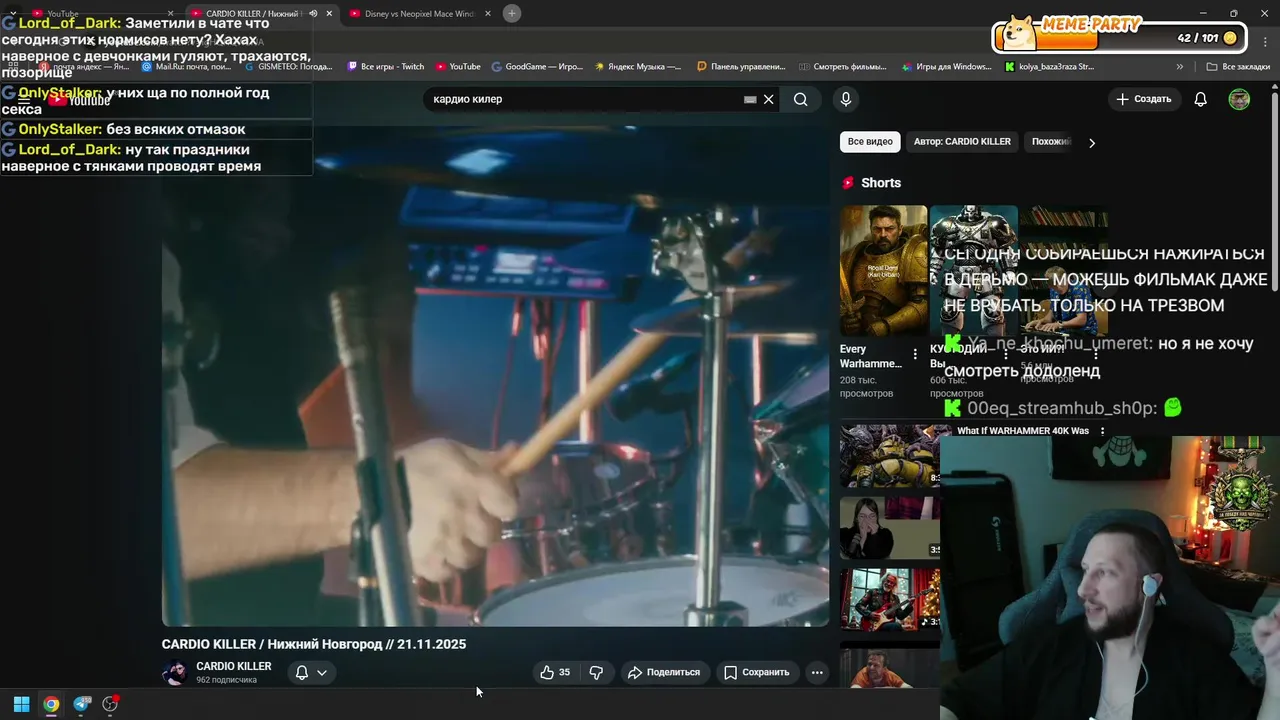Screen dimensions: 1280x720
Task: Start voice search with microphone icon
Action: coord(845,99)
